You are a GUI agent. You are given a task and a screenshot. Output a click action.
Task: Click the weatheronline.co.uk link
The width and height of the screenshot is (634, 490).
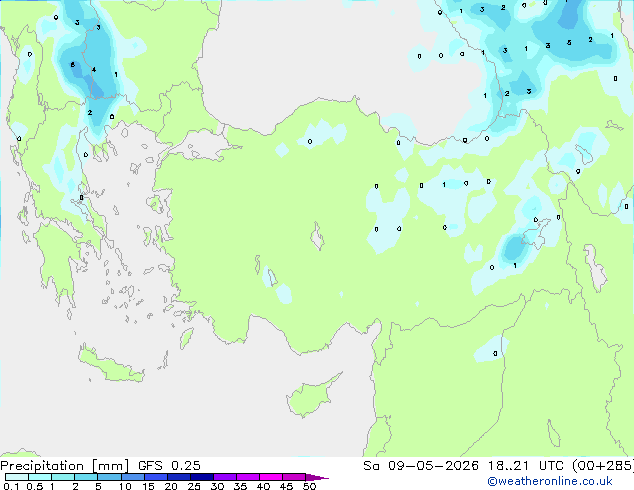550,481
